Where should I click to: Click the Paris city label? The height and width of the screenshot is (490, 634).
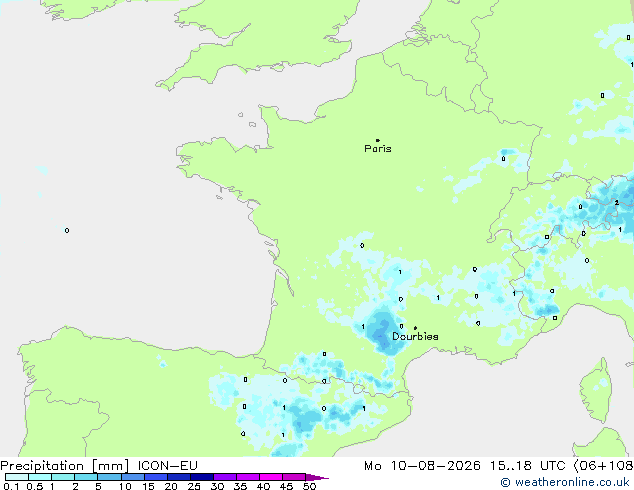pos(378,149)
